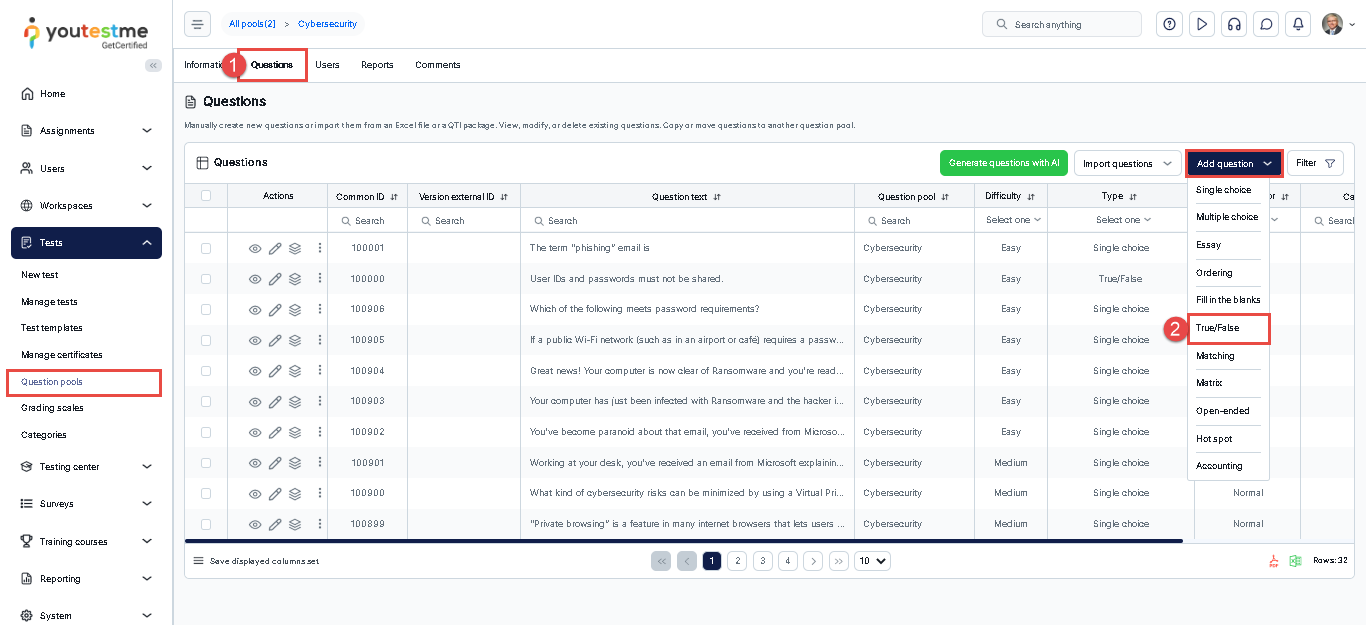Export table to PDF icon

point(1273,561)
